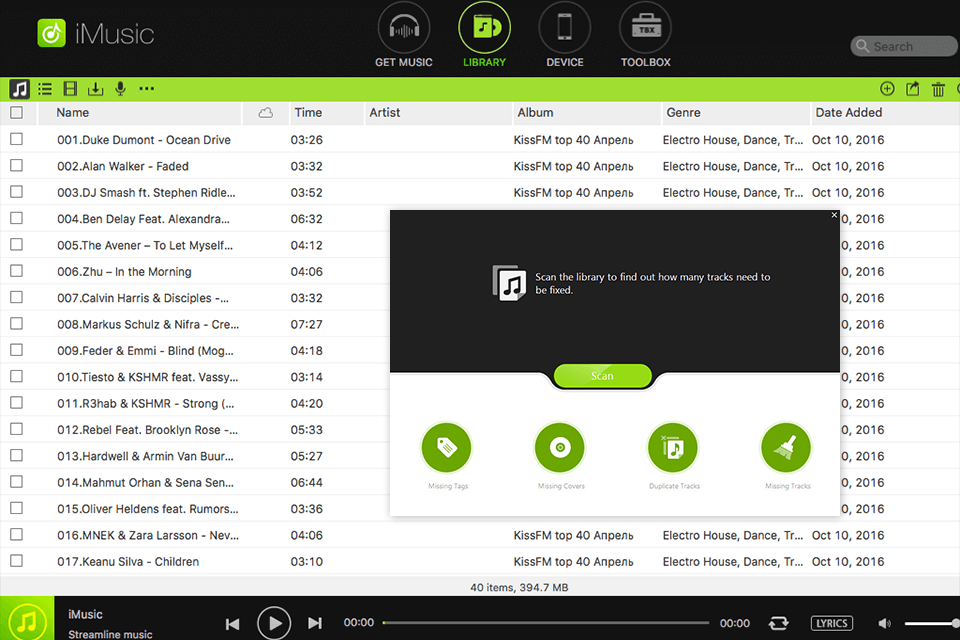
Task: Open the download tool in the toolbar
Action: tap(95, 88)
